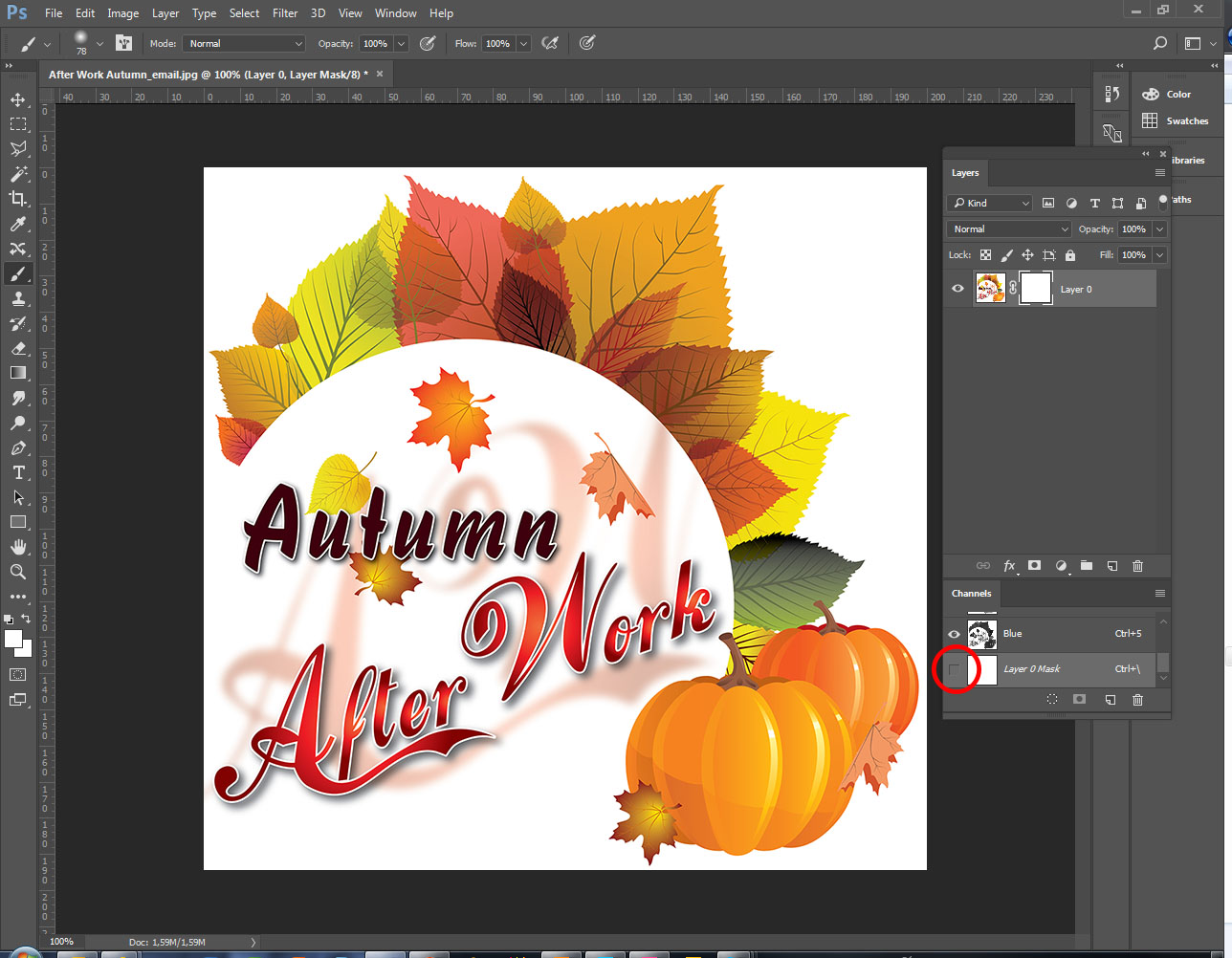
Task: Expand layer Opacity dropdown arrow
Action: click(1159, 229)
